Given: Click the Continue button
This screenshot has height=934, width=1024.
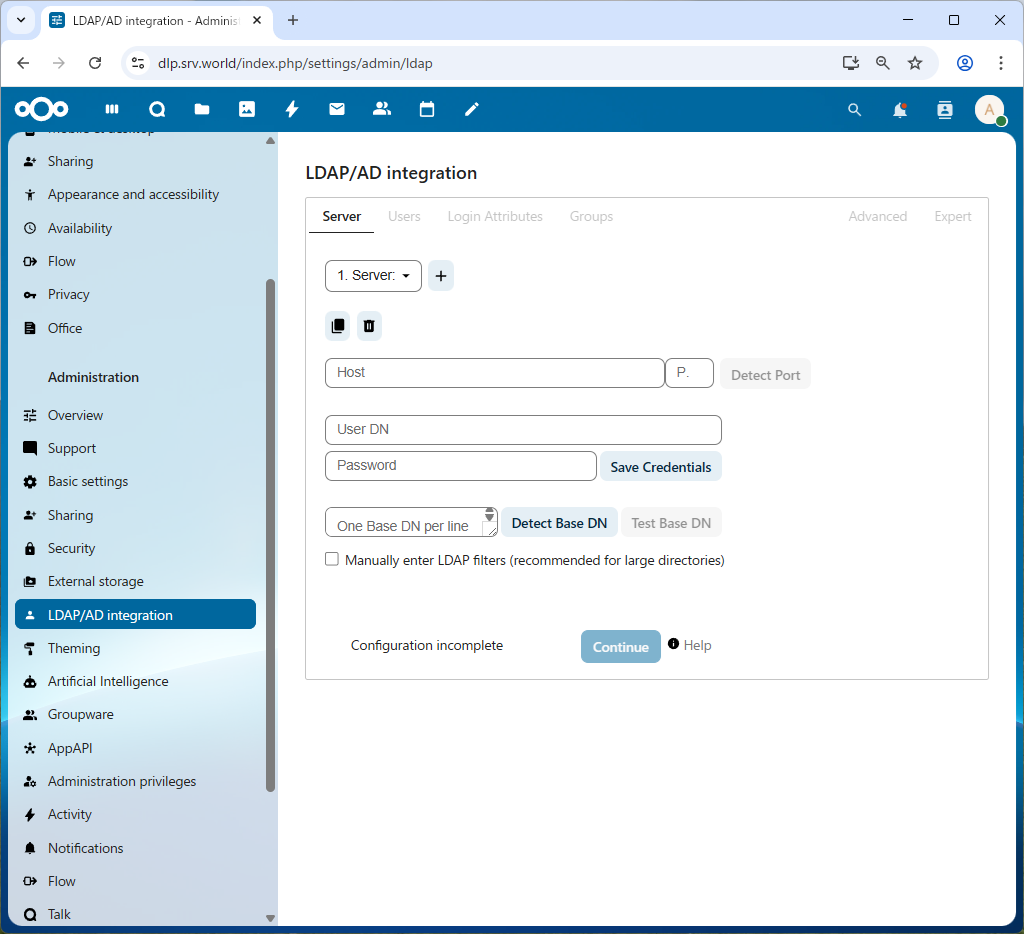Looking at the screenshot, I should tap(620, 647).
